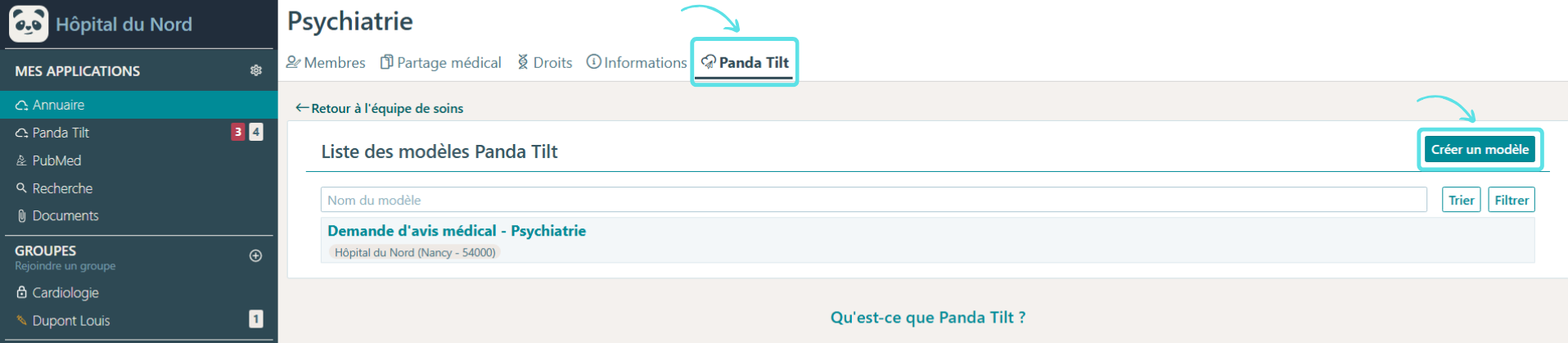This screenshot has height=343, width=1568.
Task: Click the lock icon next to Cardiologie
Action: pyautogui.click(x=22, y=292)
